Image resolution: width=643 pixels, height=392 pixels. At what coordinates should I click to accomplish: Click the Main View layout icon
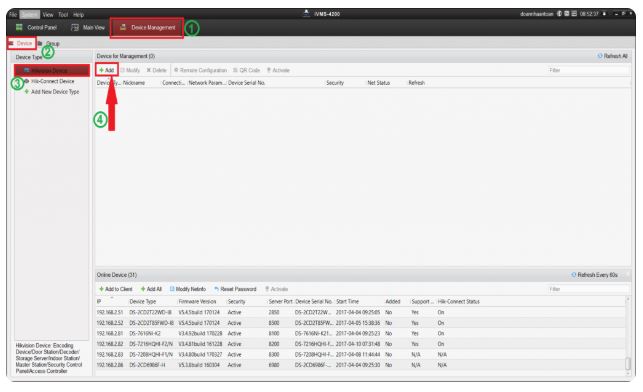75,27
